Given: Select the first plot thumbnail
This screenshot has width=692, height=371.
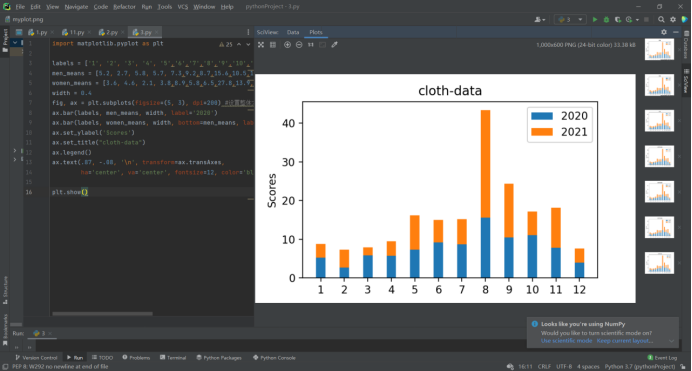Looking at the screenshot, I should (659, 49).
